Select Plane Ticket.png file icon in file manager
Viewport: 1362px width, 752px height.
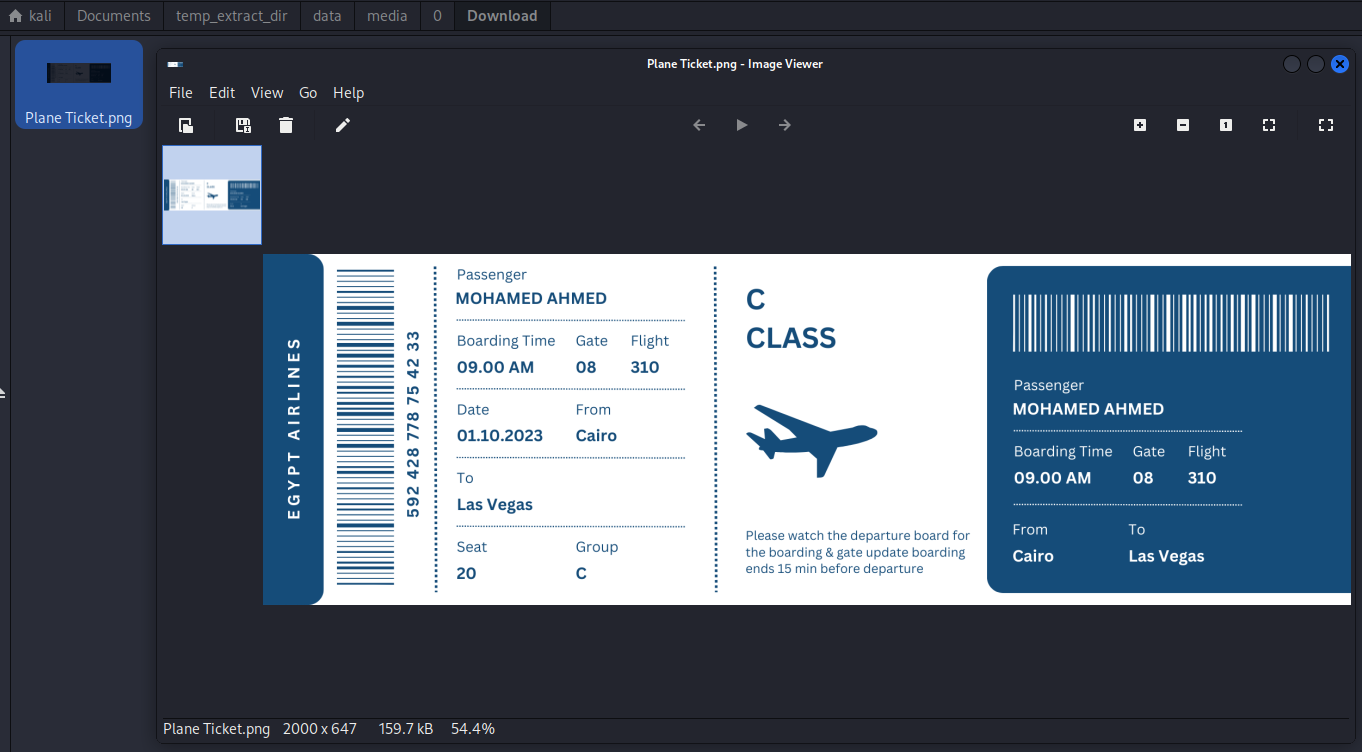click(x=79, y=85)
